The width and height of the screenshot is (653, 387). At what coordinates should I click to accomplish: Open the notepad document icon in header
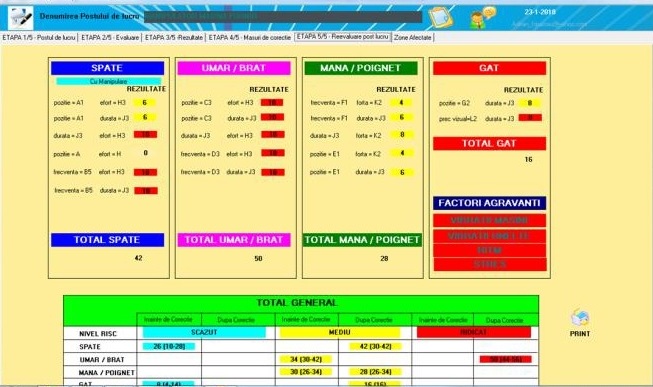441,17
